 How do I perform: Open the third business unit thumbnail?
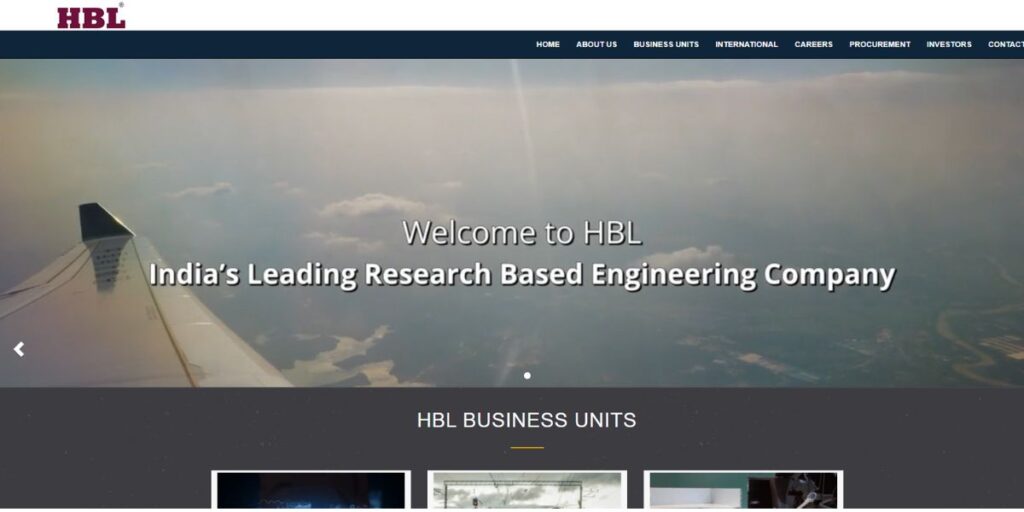[x=743, y=490]
